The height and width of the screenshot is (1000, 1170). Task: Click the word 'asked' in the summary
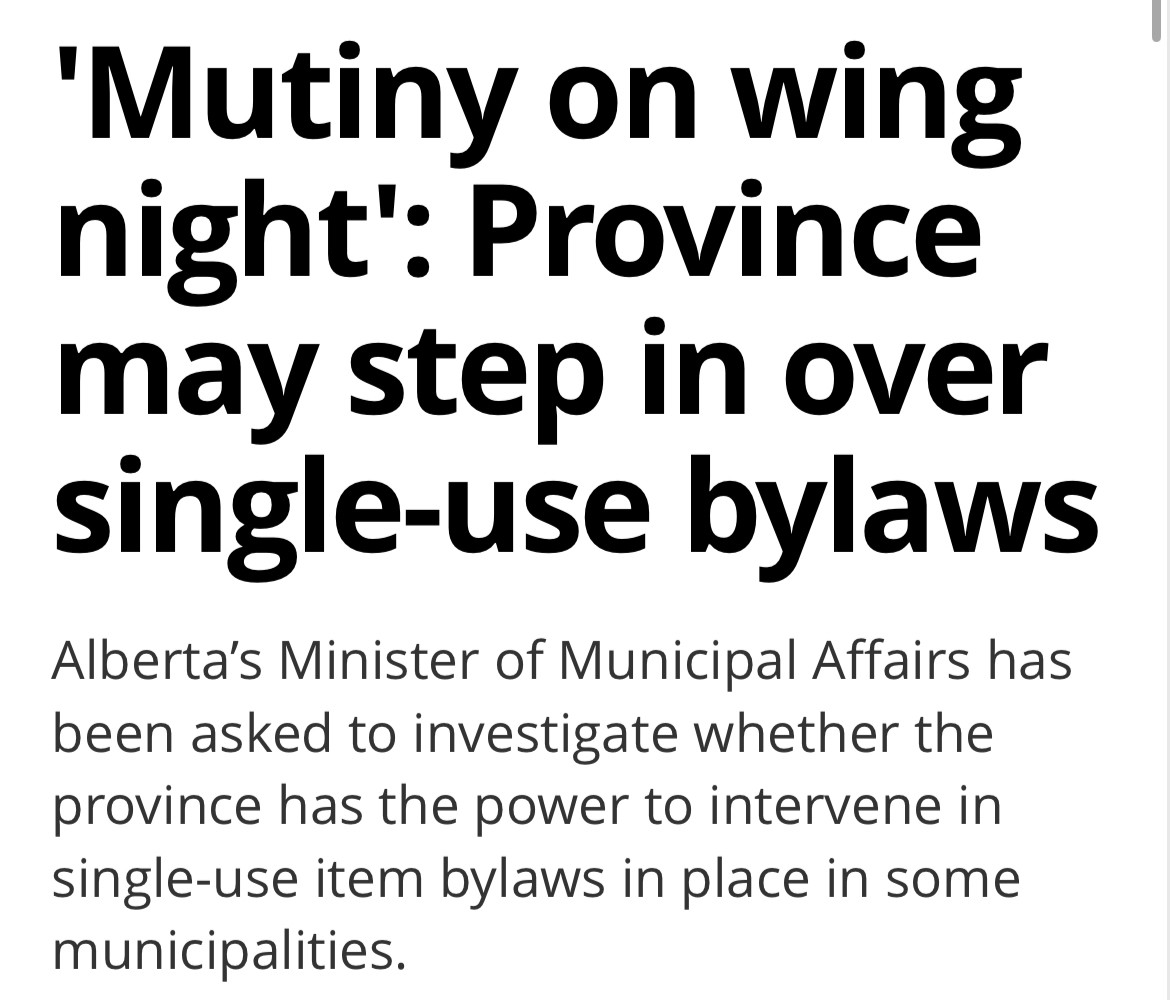(x=260, y=734)
